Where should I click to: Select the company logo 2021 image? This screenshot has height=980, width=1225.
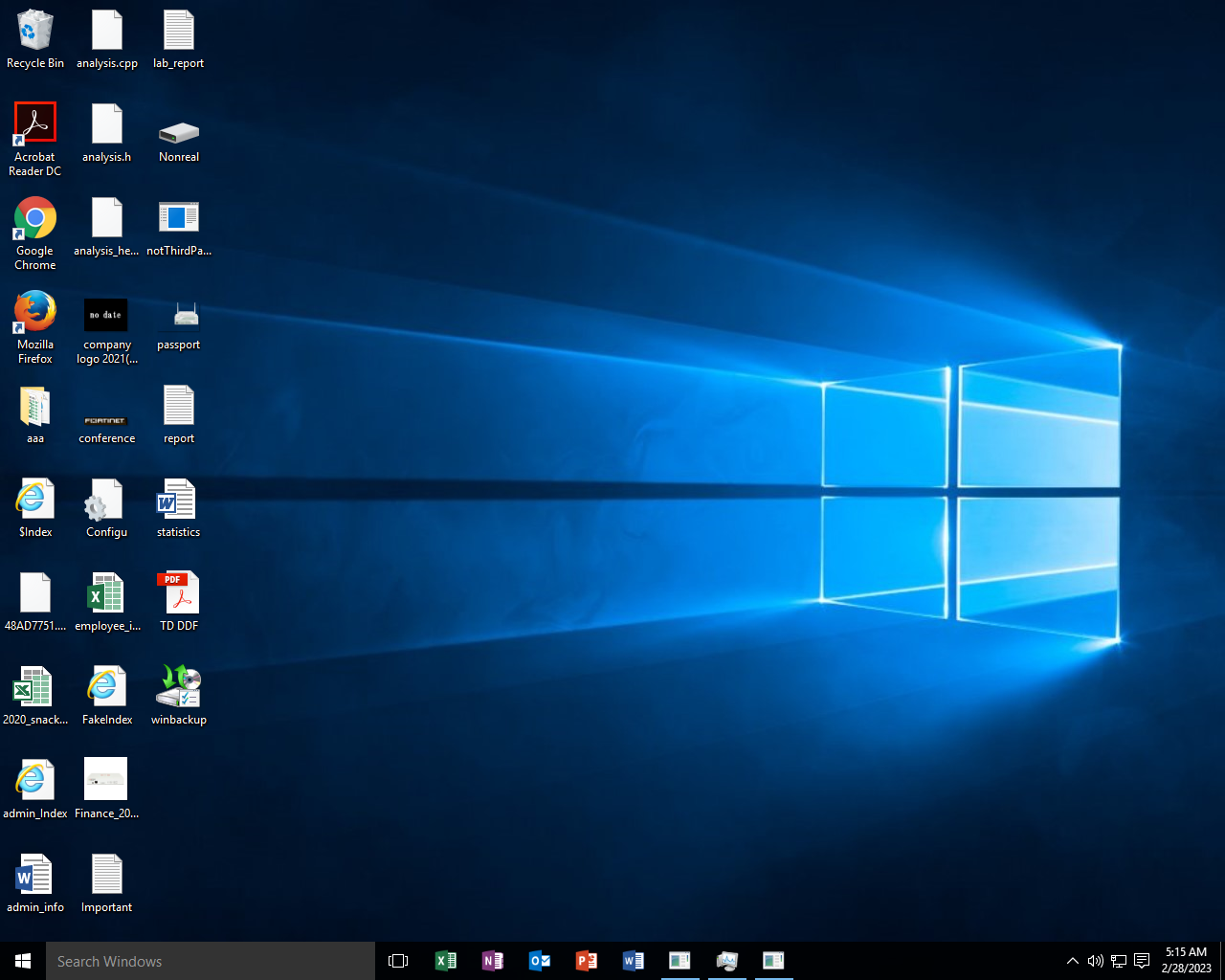[107, 330]
